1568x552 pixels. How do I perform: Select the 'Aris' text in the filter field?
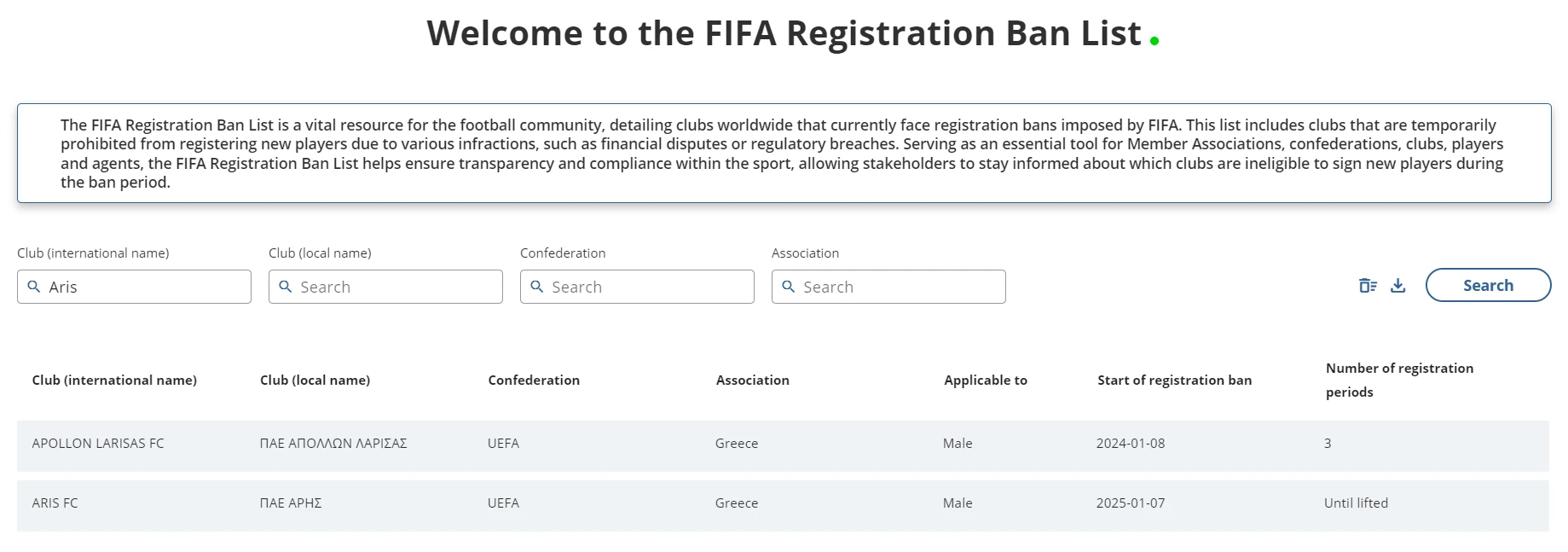[x=64, y=287]
